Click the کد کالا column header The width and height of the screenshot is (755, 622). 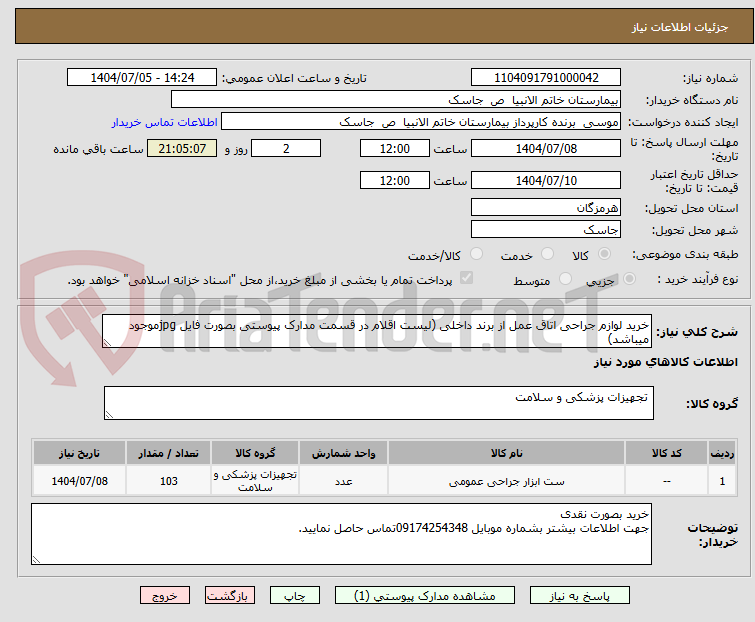pos(666,453)
